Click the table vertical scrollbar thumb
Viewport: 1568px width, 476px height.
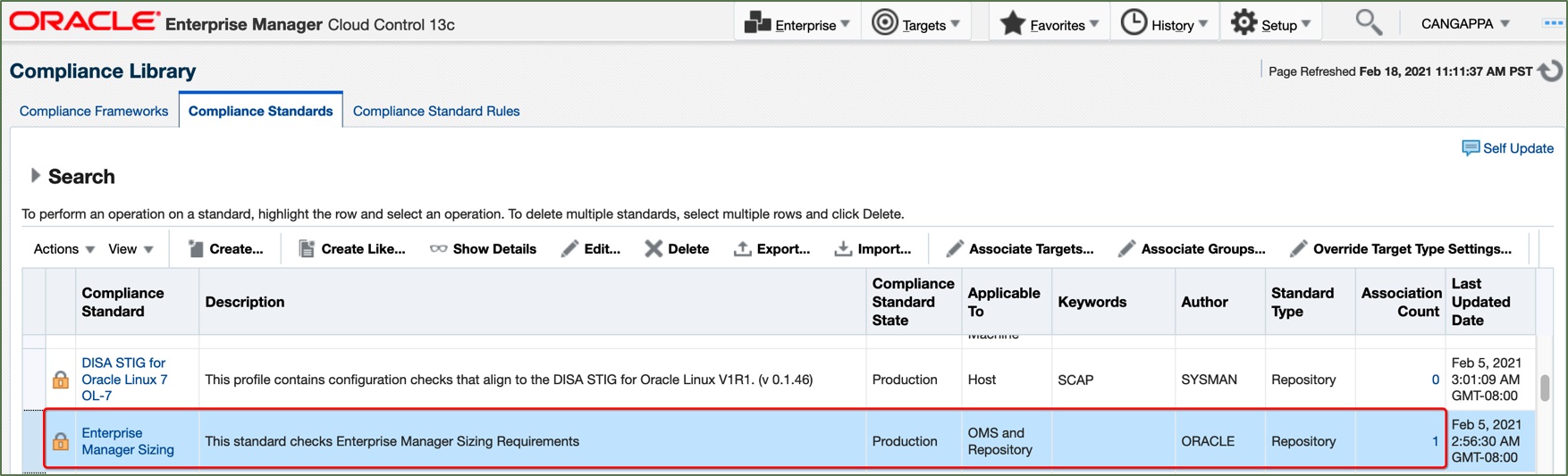[x=1545, y=388]
